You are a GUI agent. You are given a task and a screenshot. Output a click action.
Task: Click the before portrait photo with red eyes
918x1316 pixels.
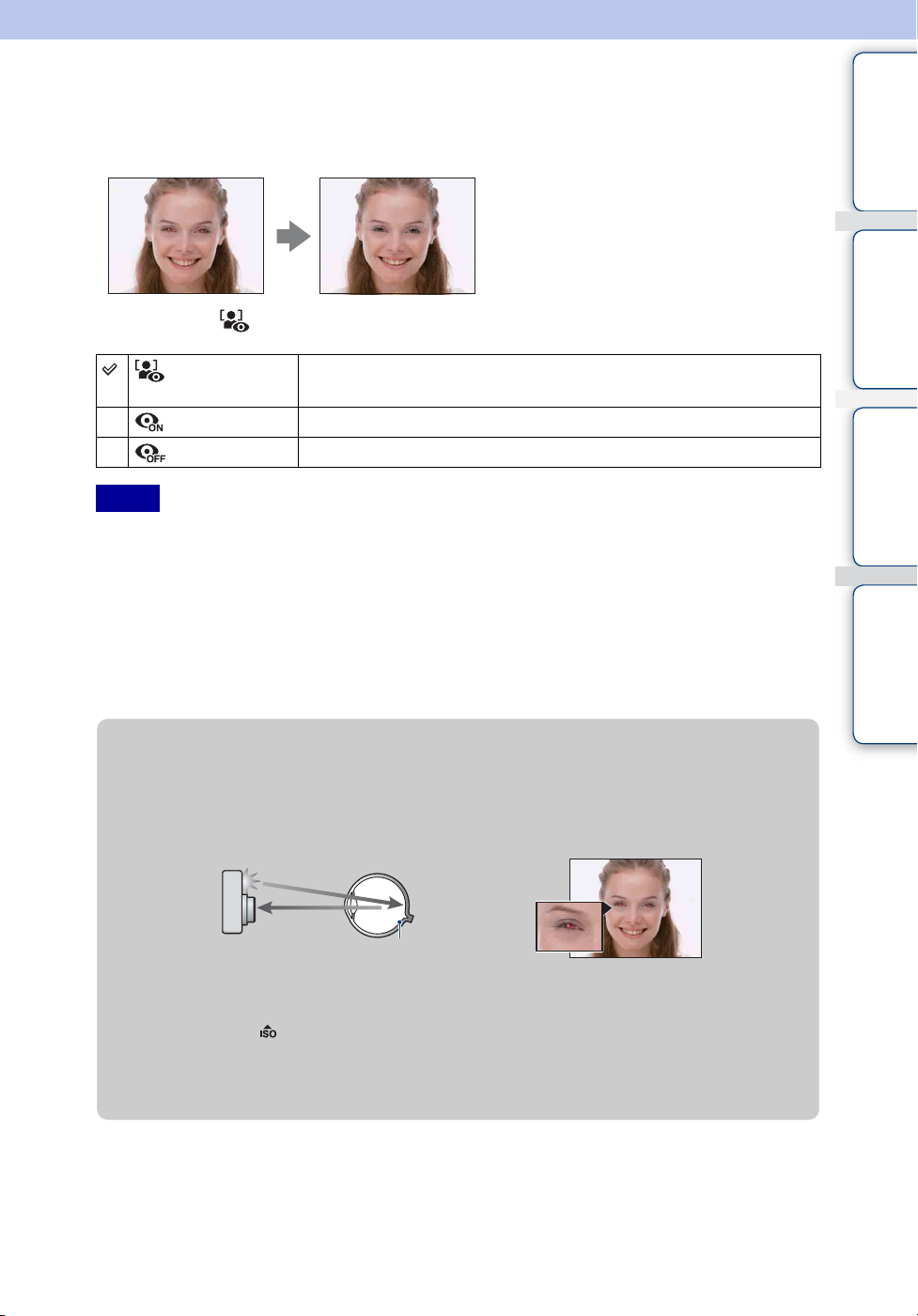(186, 236)
